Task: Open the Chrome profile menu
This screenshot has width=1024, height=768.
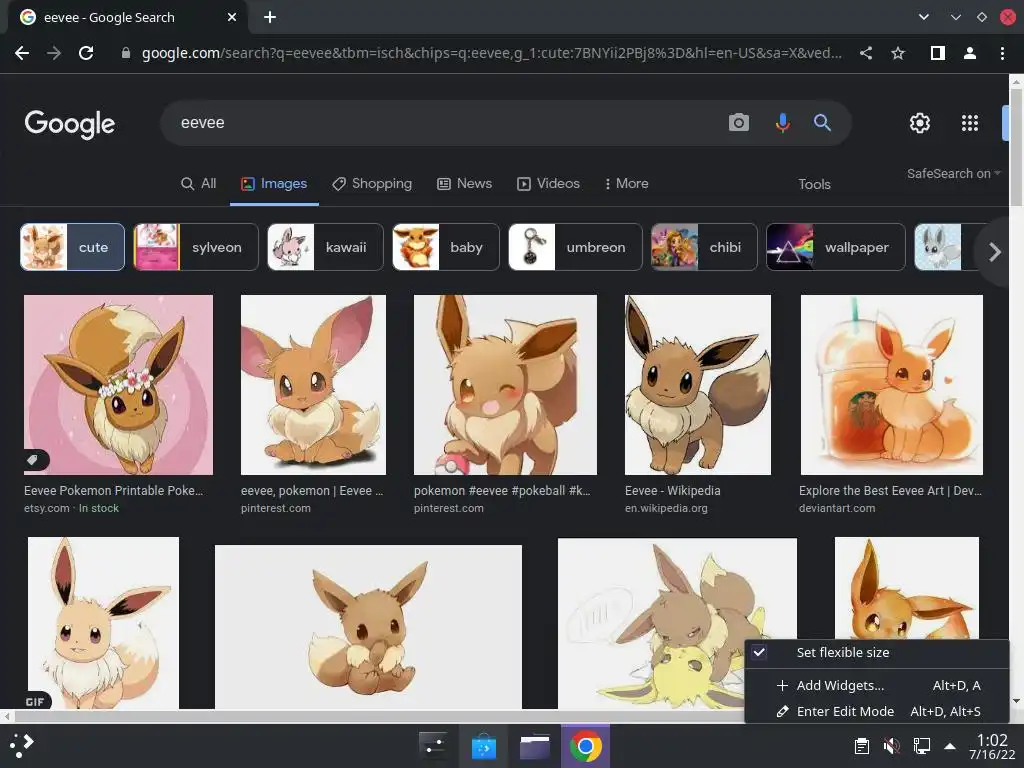Action: coord(970,53)
